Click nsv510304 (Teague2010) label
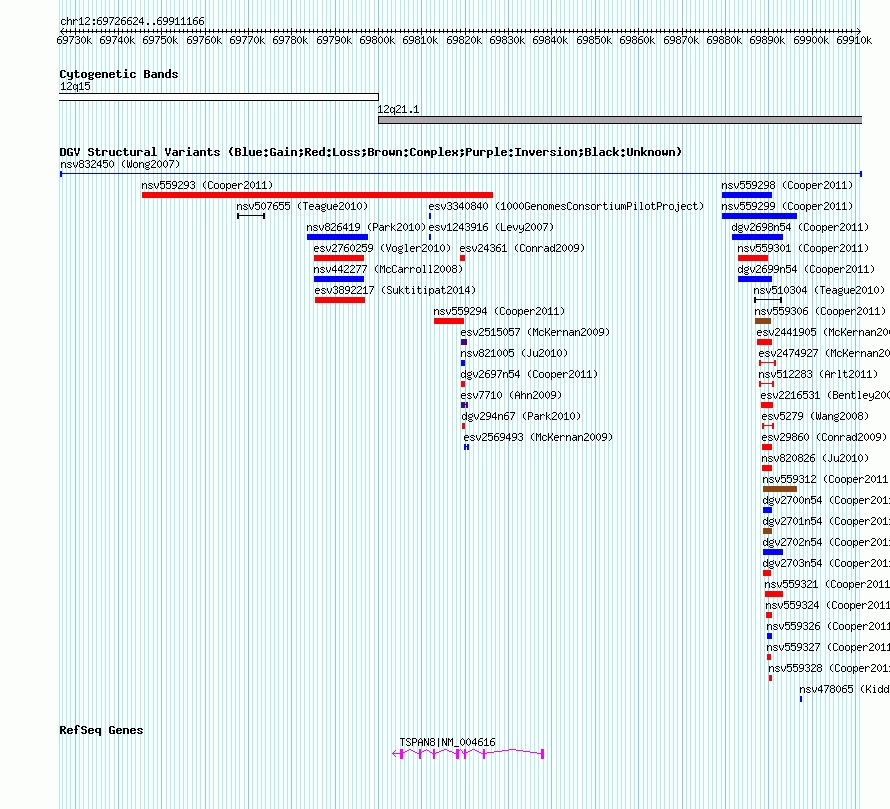 click(820, 290)
